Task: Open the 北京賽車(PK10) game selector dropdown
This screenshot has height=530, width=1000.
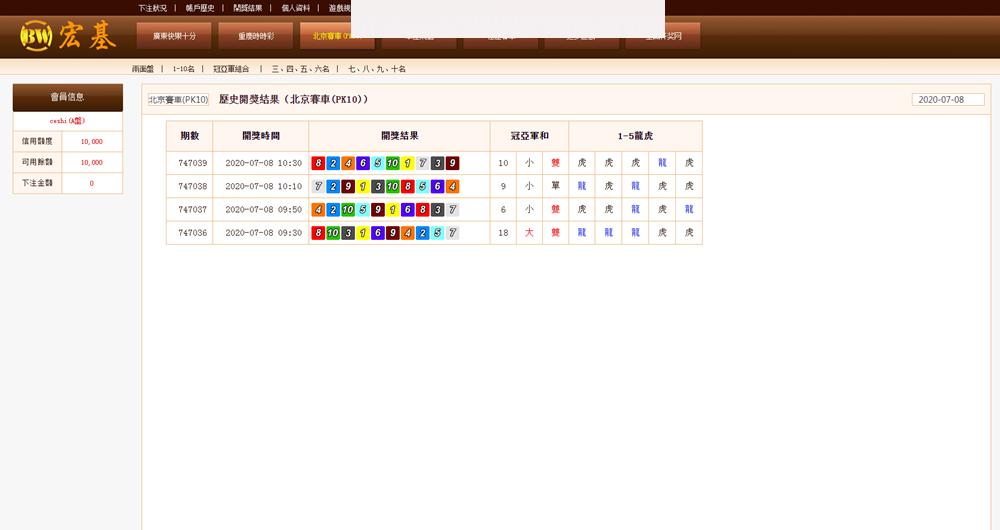Action: point(179,100)
